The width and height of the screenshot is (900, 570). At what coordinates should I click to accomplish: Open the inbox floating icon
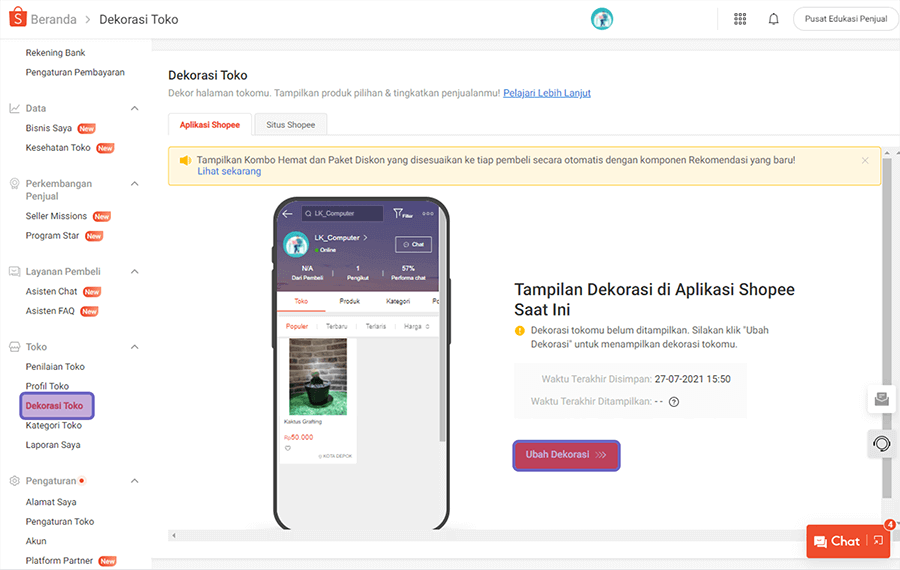[882, 399]
